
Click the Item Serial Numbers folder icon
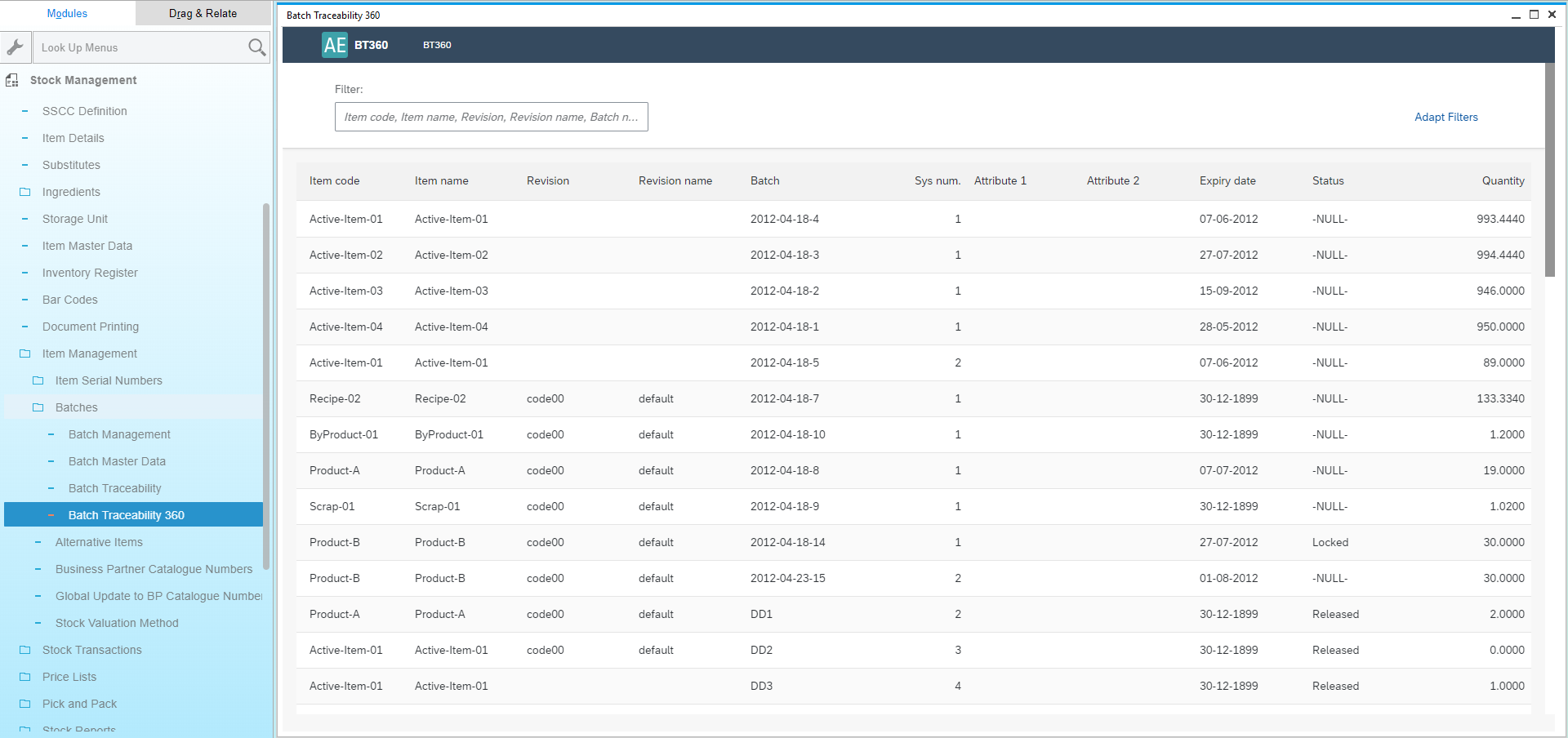[37, 380]
